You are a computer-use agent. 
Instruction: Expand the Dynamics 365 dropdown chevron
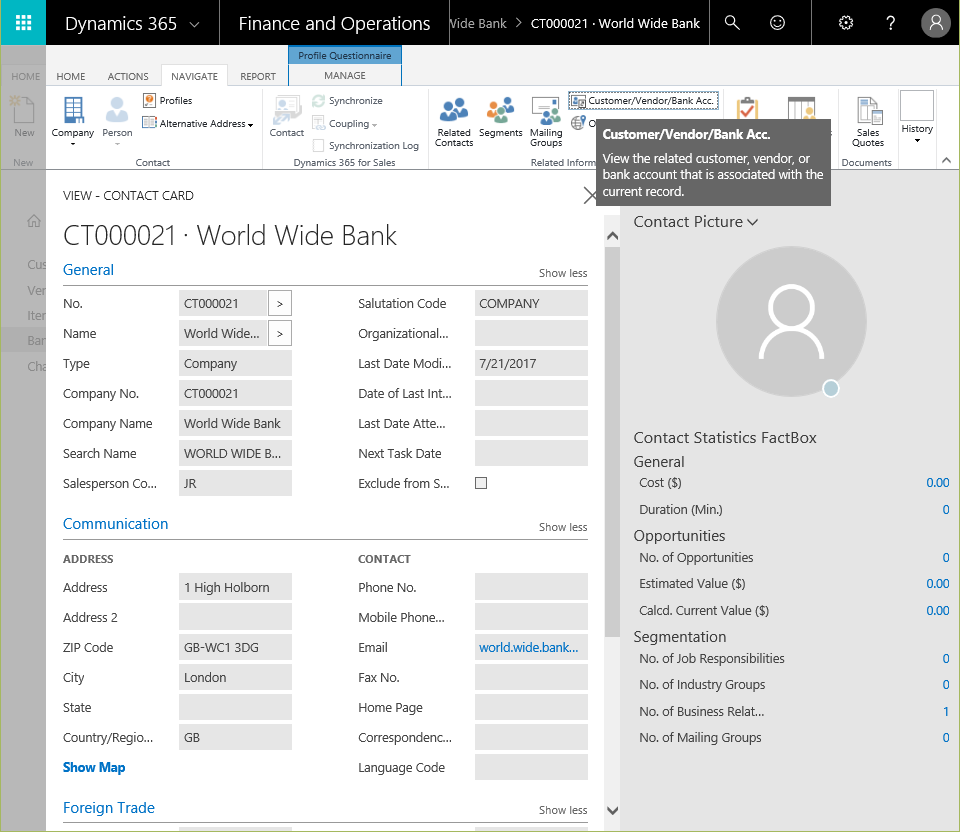194,24
